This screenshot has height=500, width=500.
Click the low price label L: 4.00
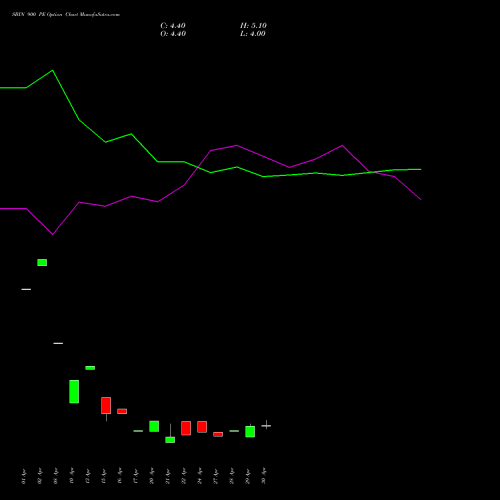click(x=253, y=34)
